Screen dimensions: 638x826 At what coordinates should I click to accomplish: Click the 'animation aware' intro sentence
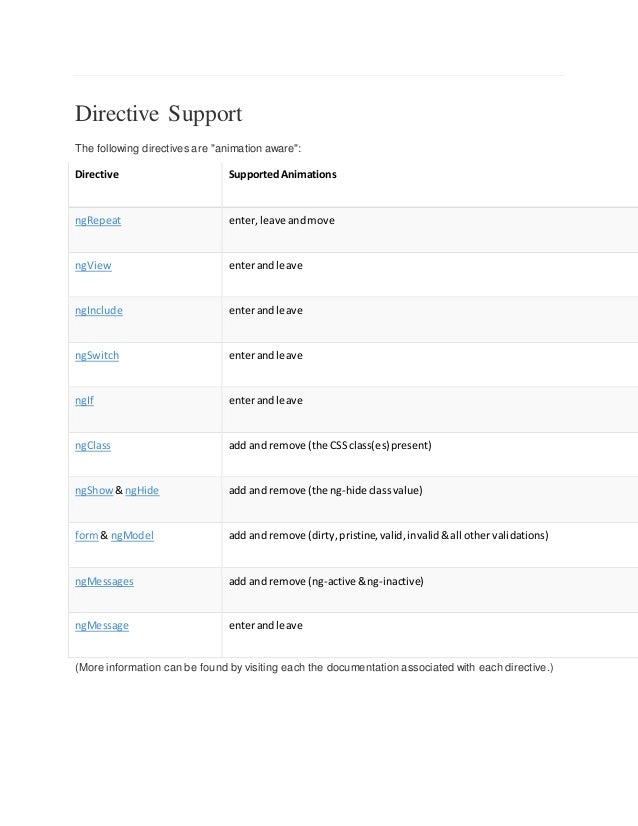188,149
